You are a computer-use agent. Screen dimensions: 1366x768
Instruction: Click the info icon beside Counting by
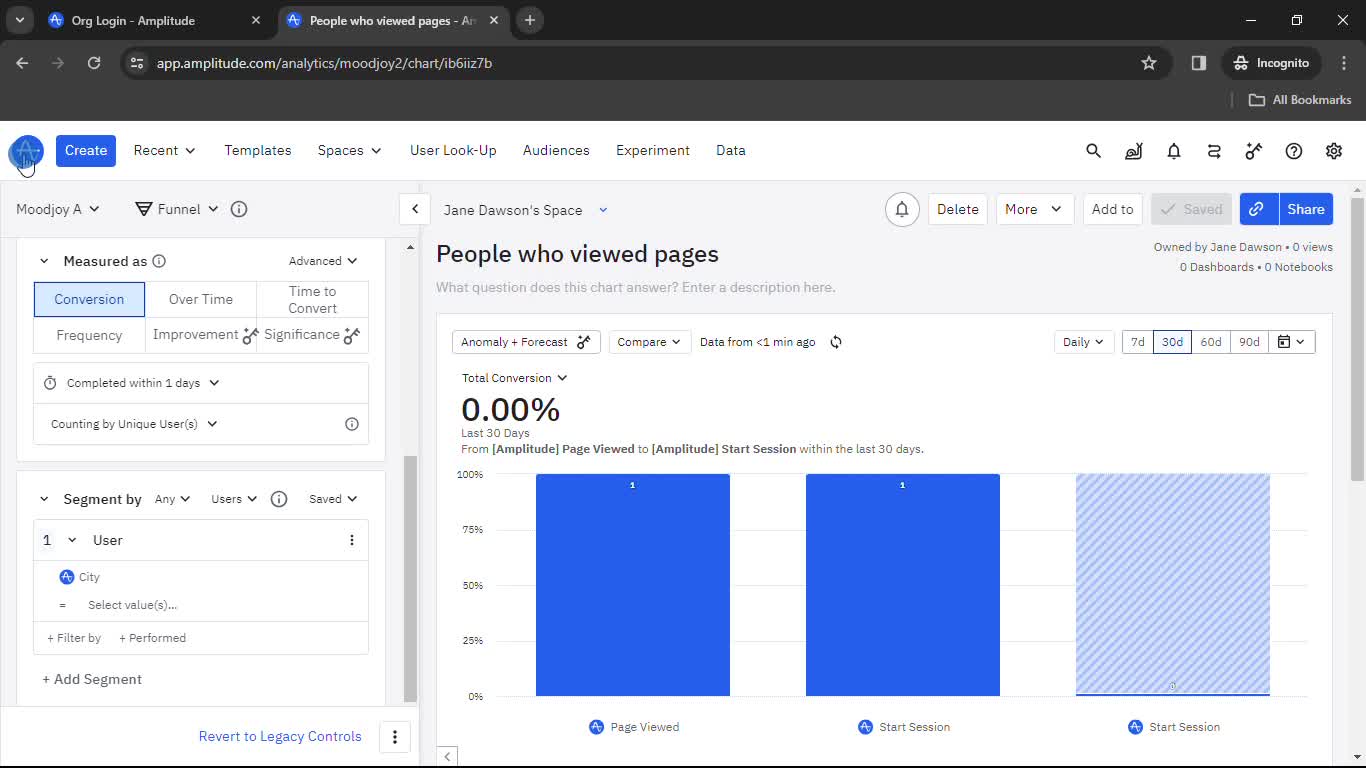click(352, 424)
